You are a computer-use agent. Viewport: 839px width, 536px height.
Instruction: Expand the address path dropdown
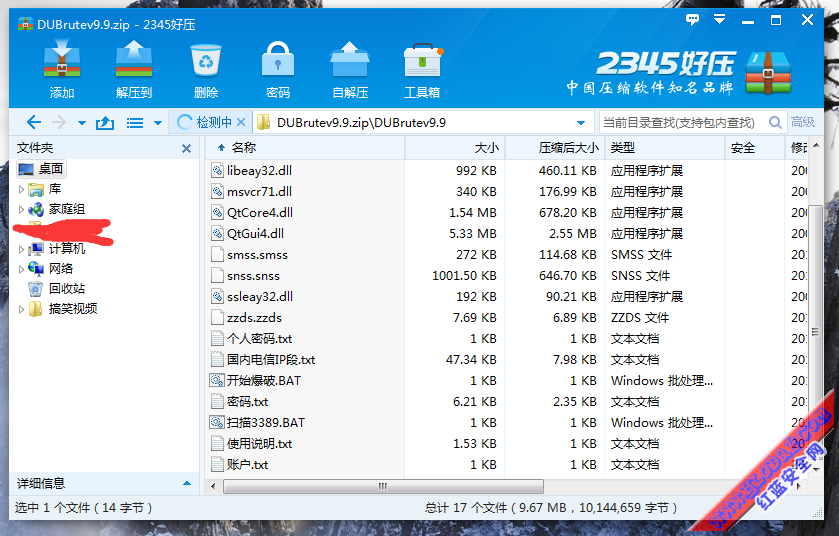[x=581, y=123]
